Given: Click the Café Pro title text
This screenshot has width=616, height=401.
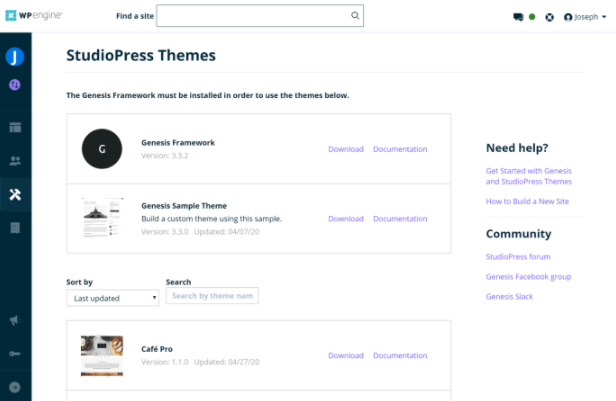Looking at the screenshot, I should (157, 349).
